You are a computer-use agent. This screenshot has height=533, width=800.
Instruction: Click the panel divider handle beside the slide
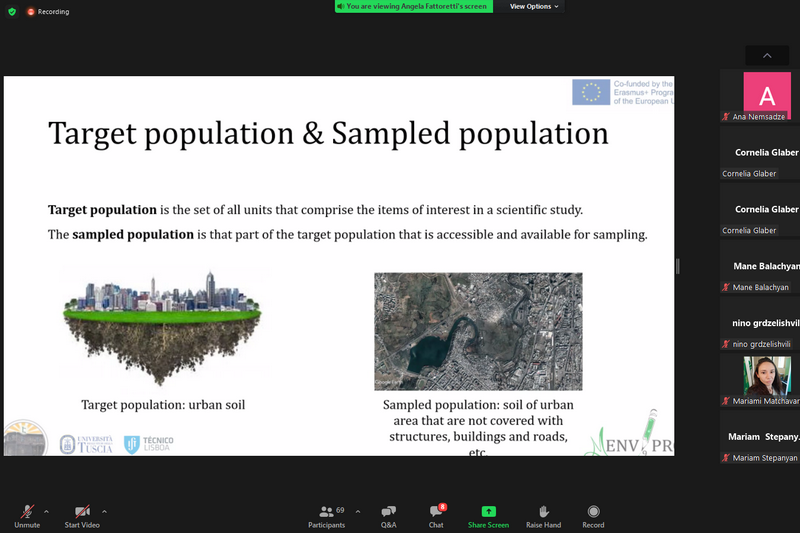click(678, 266)
